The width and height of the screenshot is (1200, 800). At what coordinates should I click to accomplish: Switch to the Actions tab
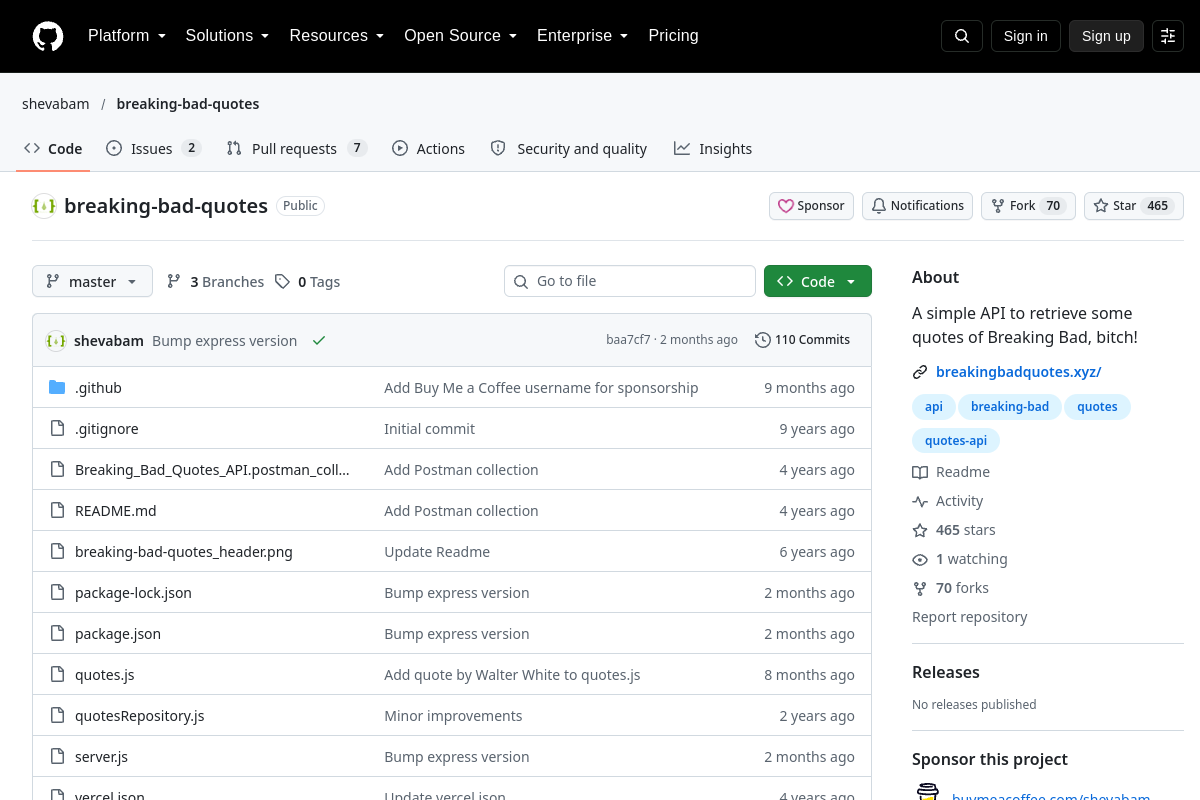point(428,149)
